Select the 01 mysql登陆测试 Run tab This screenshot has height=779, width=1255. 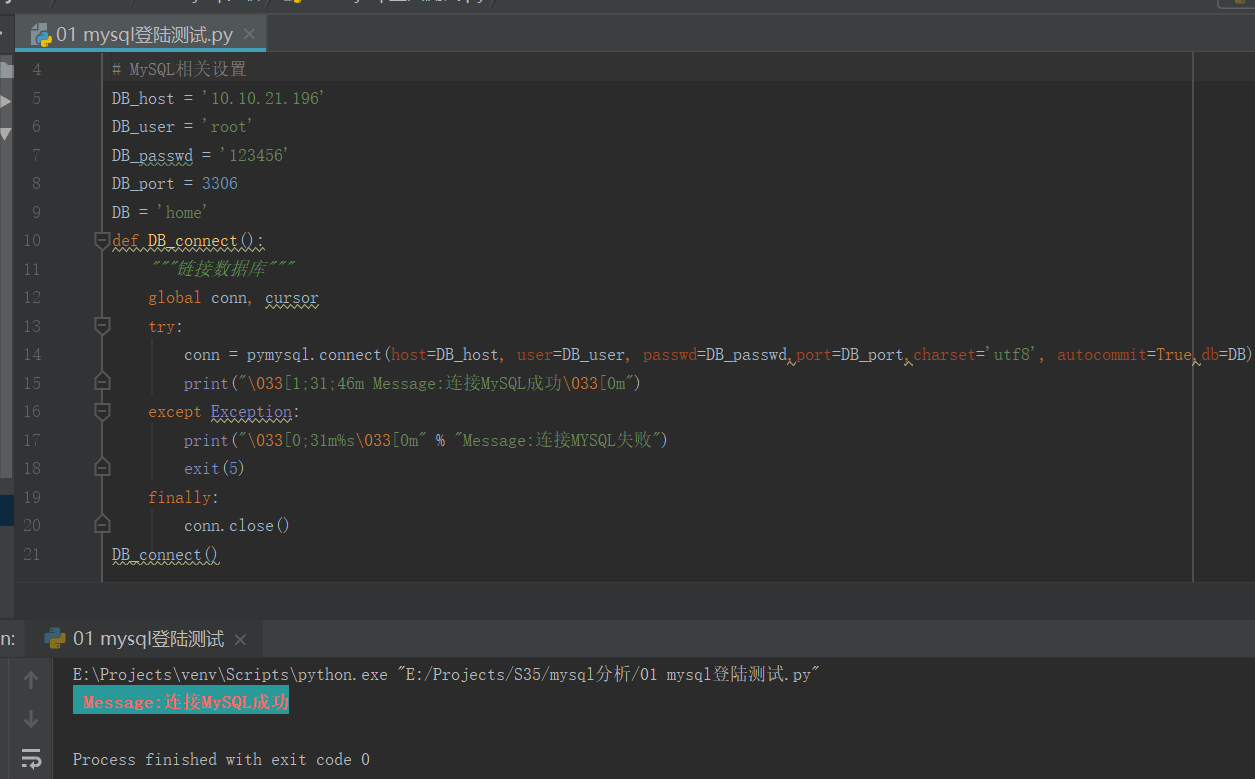tap(148, 638)
